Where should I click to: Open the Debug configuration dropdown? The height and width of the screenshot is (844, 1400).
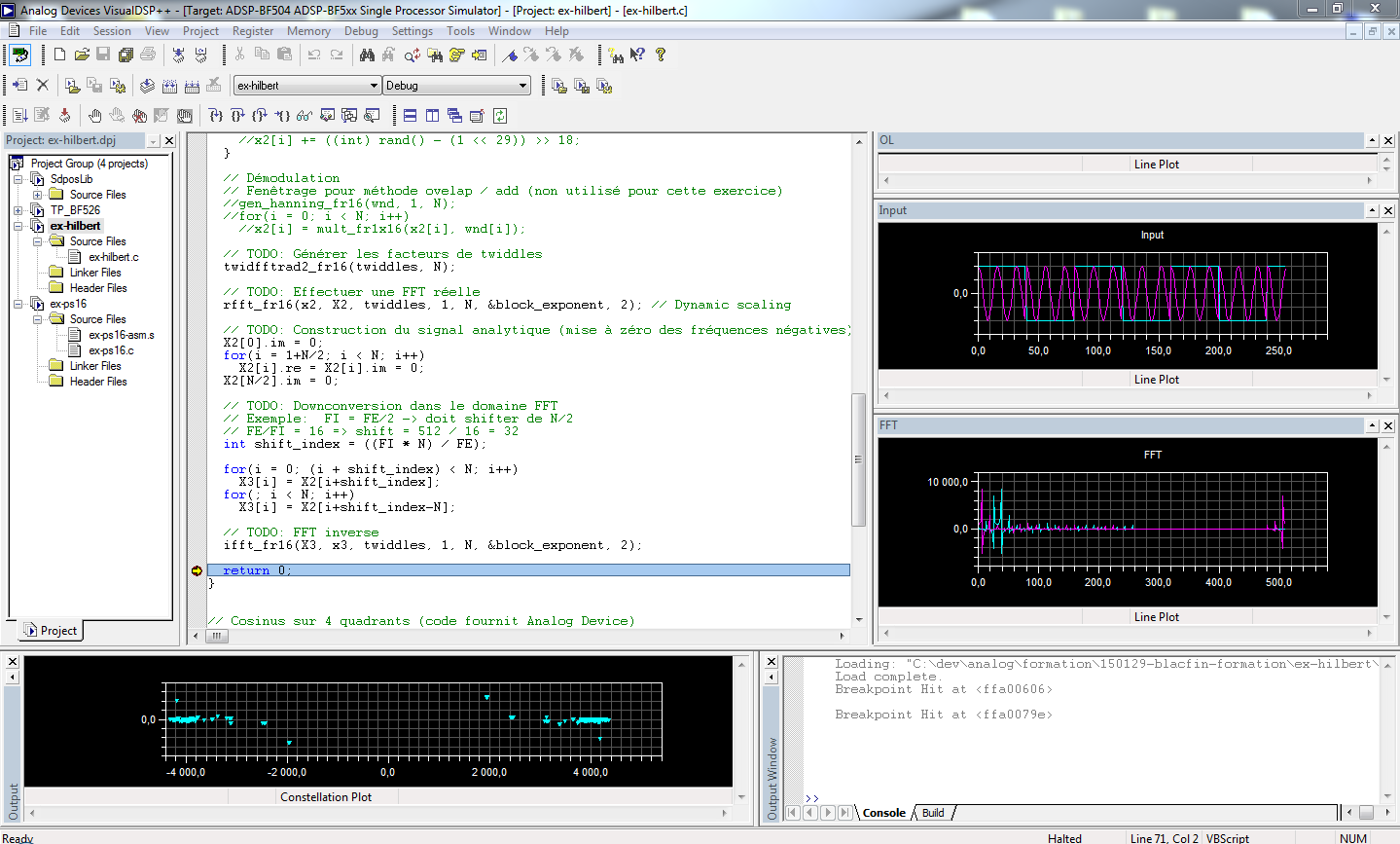522,86
